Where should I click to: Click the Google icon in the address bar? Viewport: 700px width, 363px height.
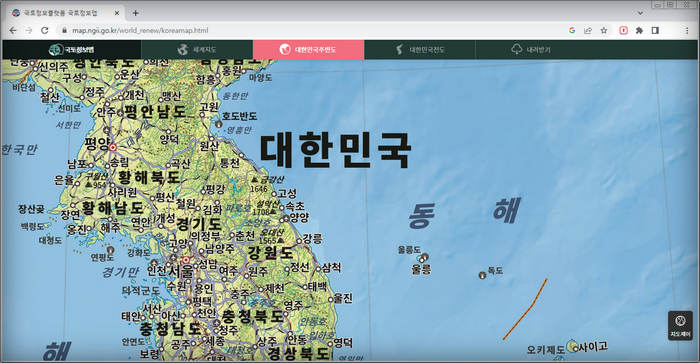(572, 30)
